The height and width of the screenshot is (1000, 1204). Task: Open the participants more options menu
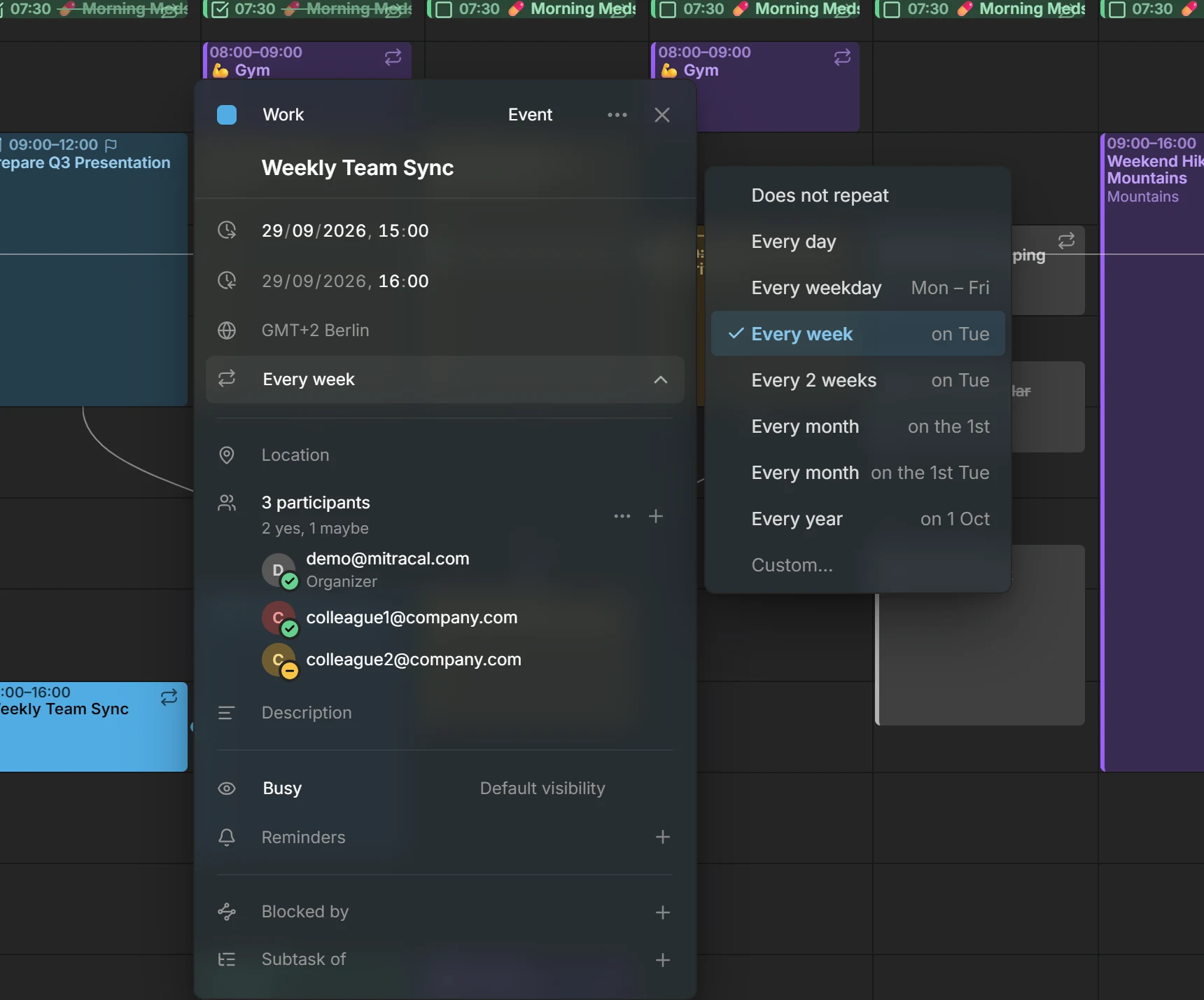pyautogui.click(x=622, y=516)
